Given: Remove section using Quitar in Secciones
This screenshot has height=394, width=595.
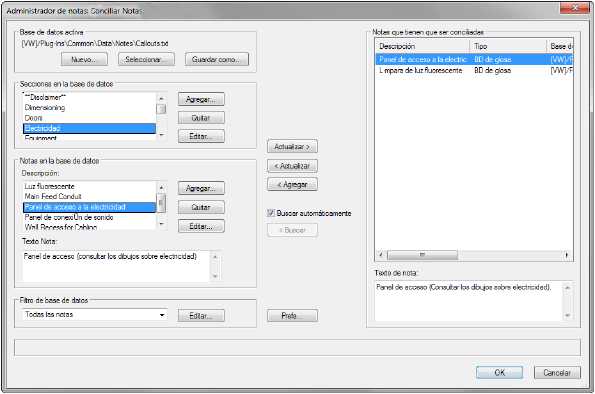Looking at the screenshot, I should (201, 118).
